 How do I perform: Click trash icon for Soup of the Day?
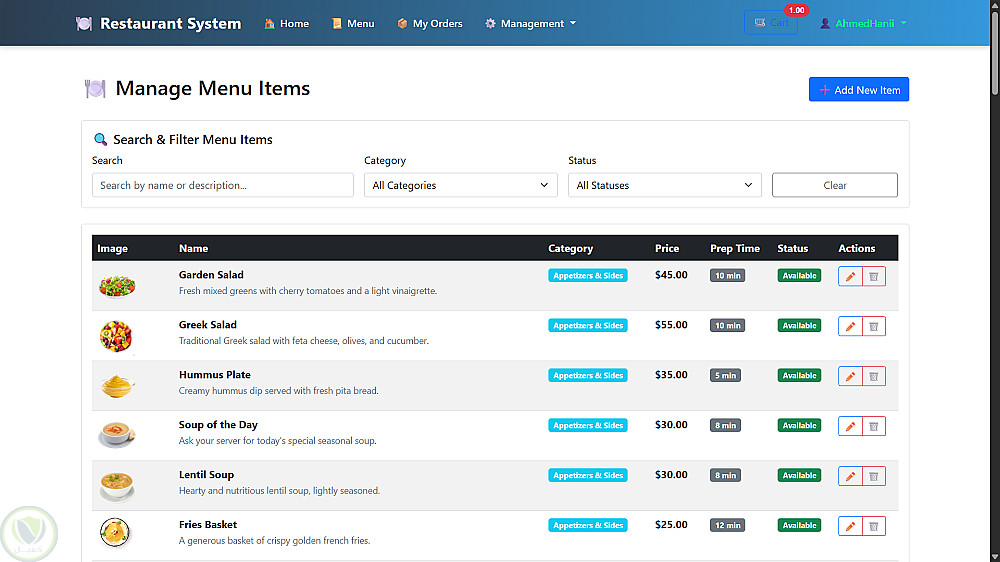coord(874,426)
